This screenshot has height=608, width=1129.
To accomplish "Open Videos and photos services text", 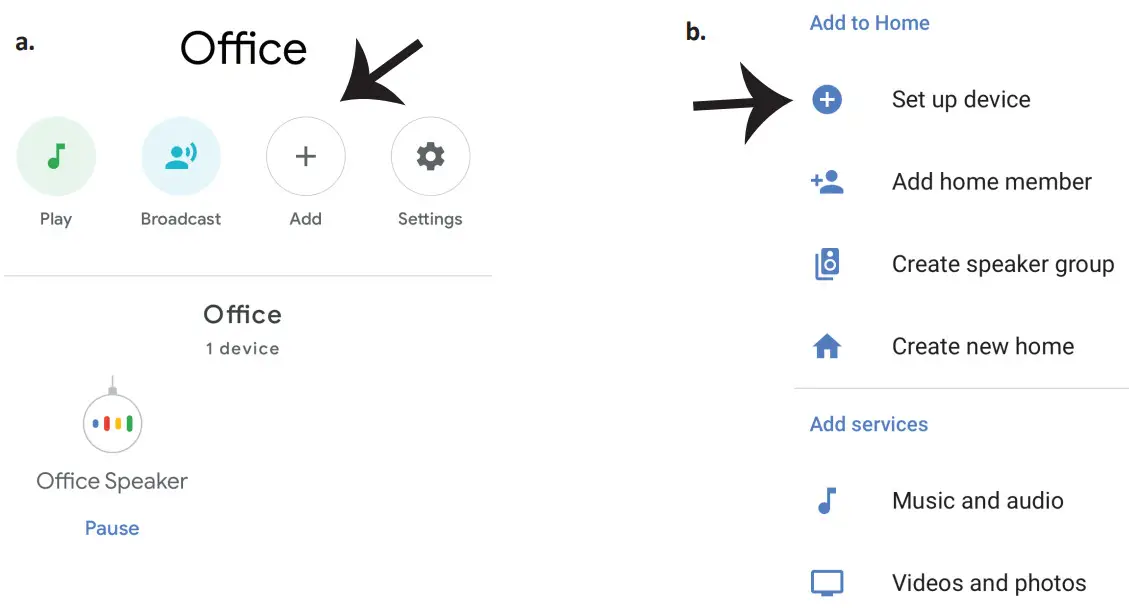I will click(x=988, y=583).
